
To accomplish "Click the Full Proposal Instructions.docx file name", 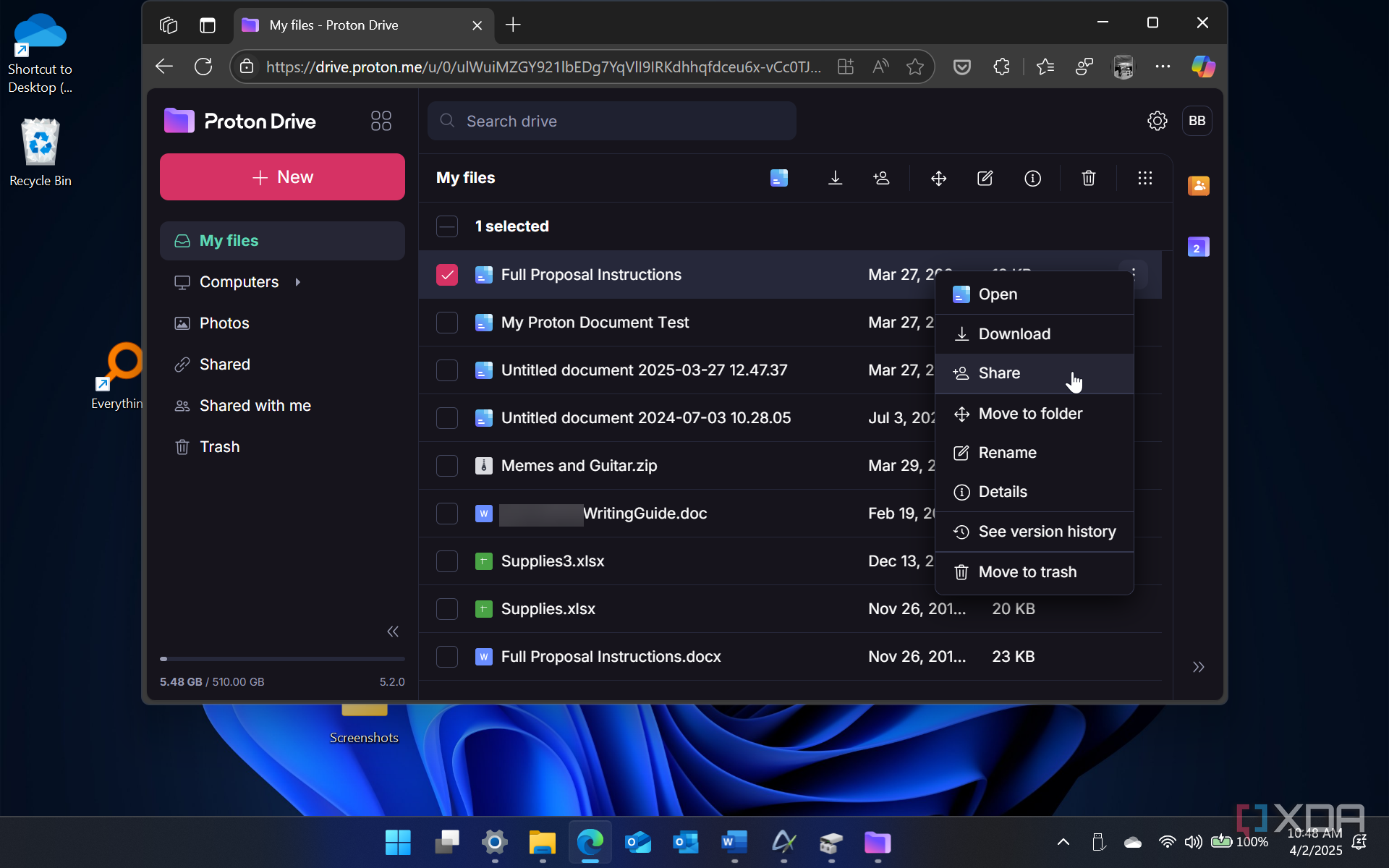I will pos(611,657).
